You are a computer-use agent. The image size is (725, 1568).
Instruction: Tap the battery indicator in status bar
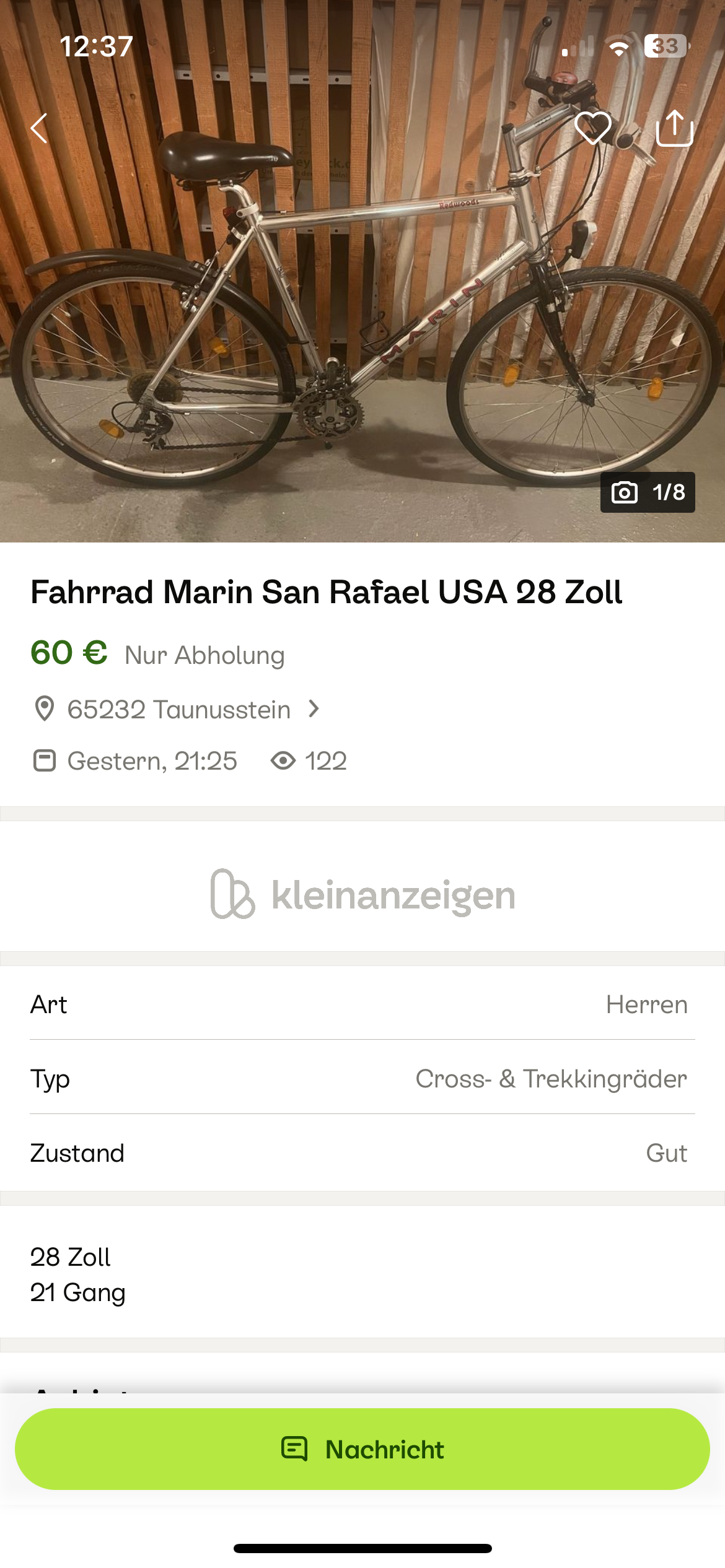666,46
